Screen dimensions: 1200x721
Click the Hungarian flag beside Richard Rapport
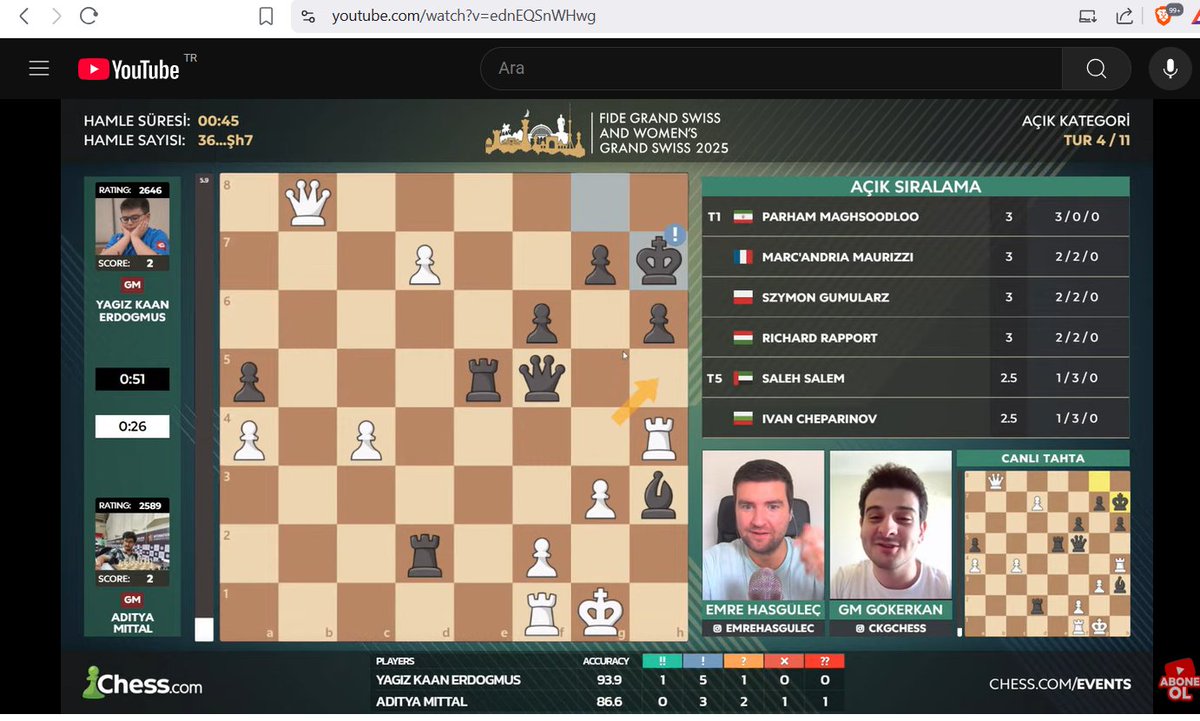(x=742, y=338)
